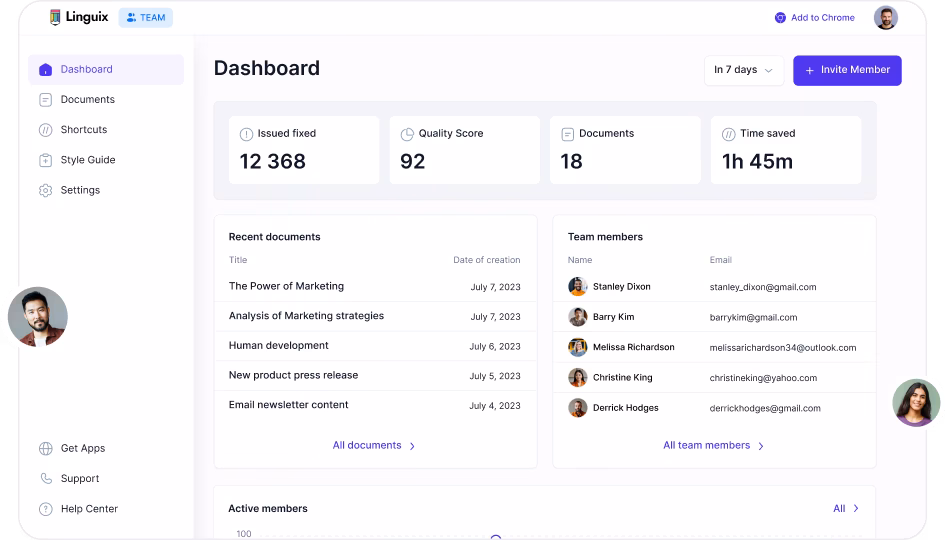Open Style Guide from the sidebar
Screen dimensions: 946x540
(x=87, y=160)
